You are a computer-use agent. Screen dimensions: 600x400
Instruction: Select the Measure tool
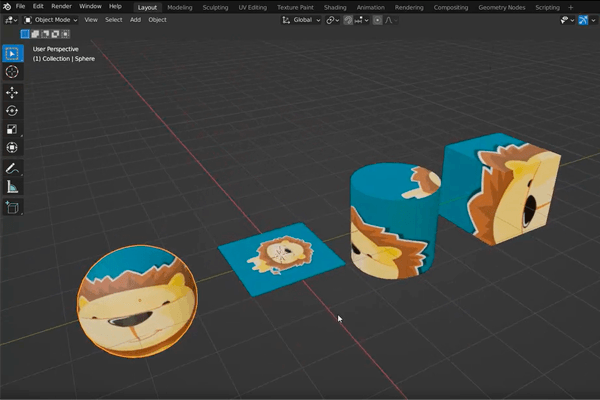pos(12,187)
